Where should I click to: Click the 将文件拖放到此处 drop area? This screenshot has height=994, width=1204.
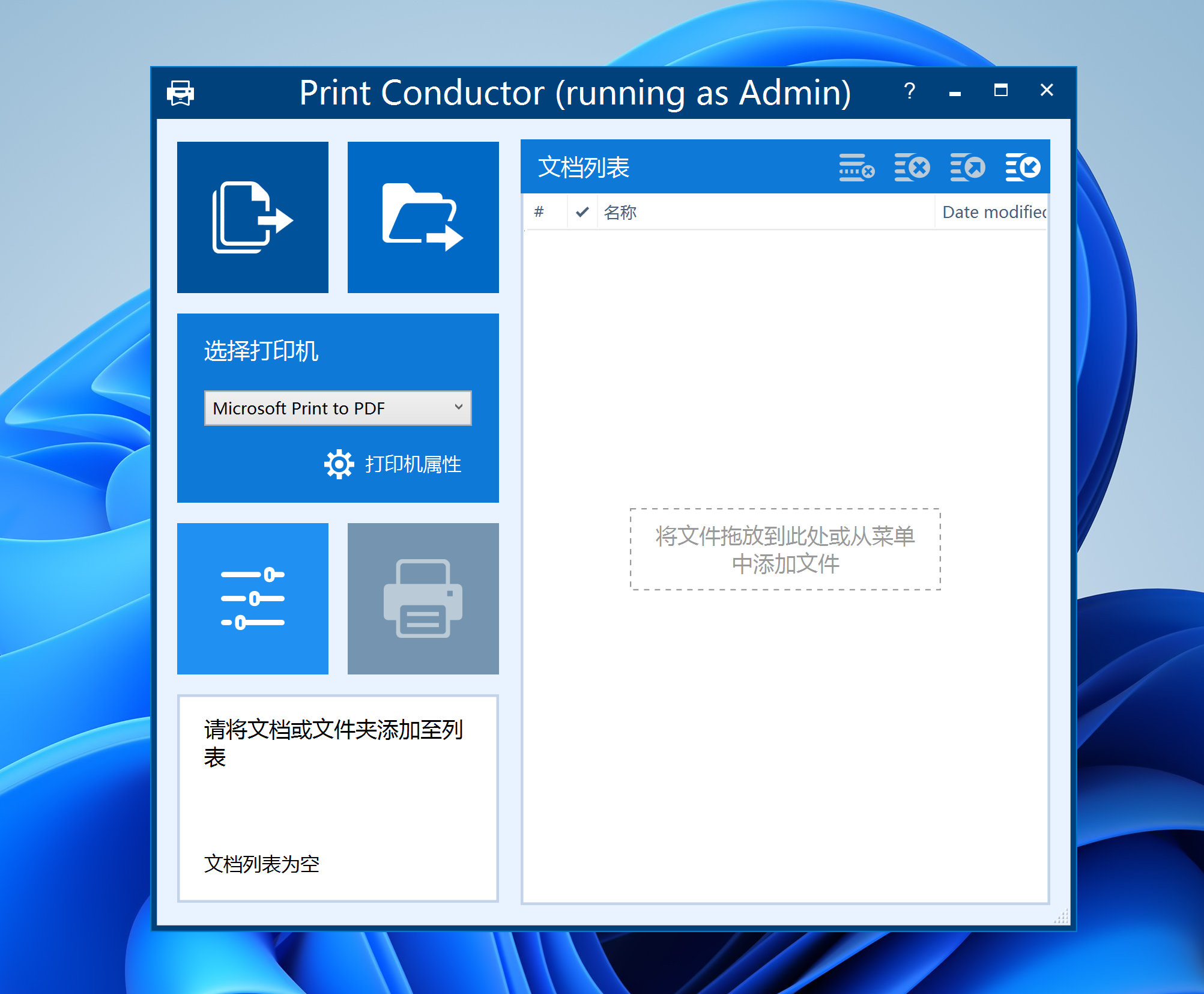pos(785,550)
